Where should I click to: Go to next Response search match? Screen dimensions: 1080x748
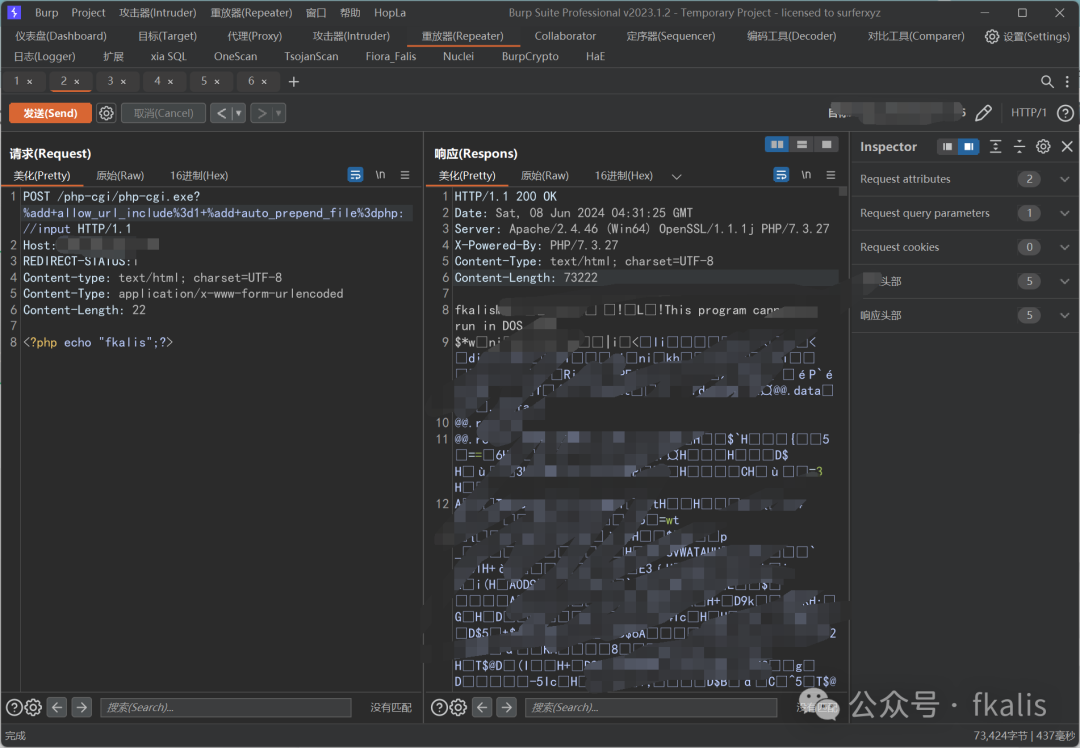pos(506,707)
